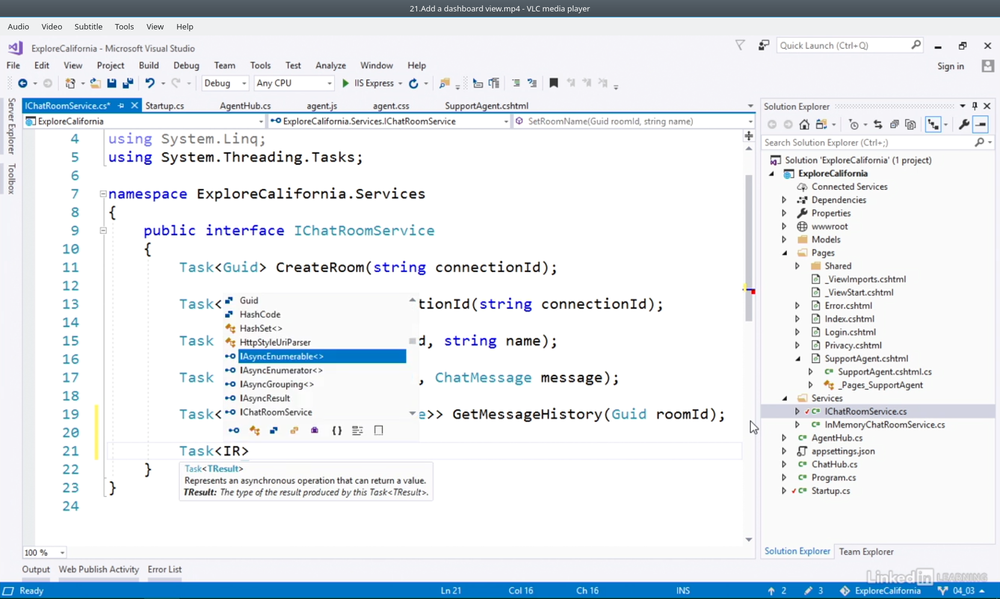Click Solution Explorer Home icon
Image resolution: width=1000 pixels, height=599 pixels.
click(x=805, y=124)
